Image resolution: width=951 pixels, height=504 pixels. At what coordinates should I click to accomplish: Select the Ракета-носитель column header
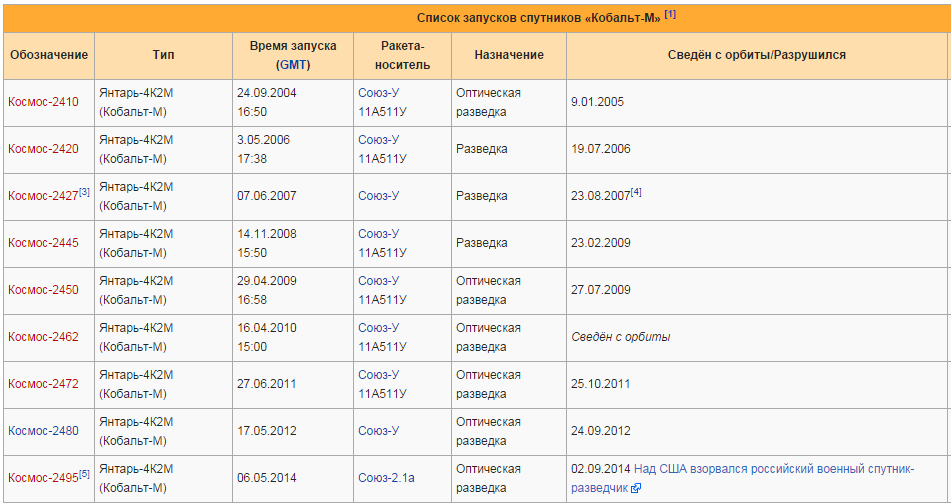pyautogui.click(x=403, y=55)
